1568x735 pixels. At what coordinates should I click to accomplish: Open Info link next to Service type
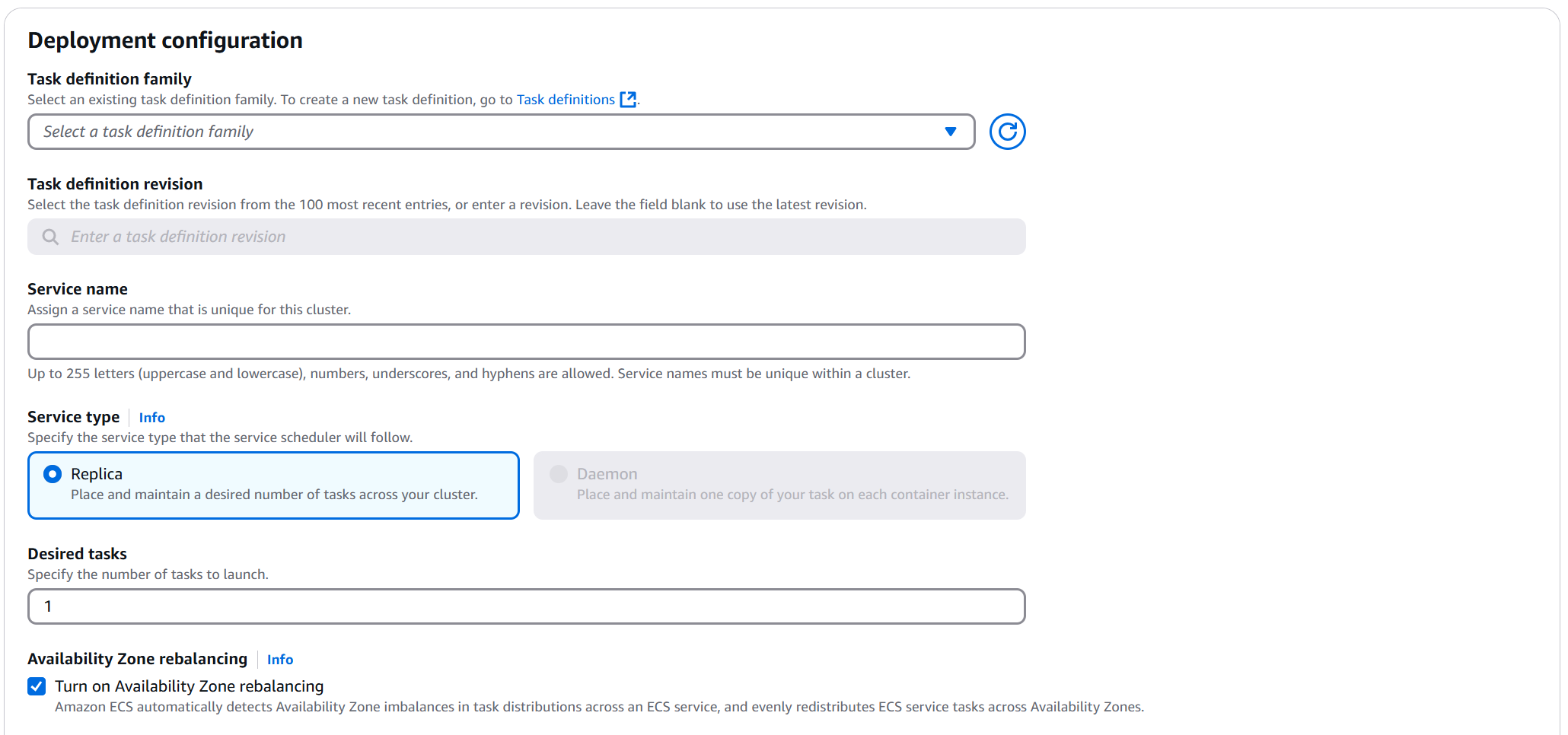pos(151,418)
